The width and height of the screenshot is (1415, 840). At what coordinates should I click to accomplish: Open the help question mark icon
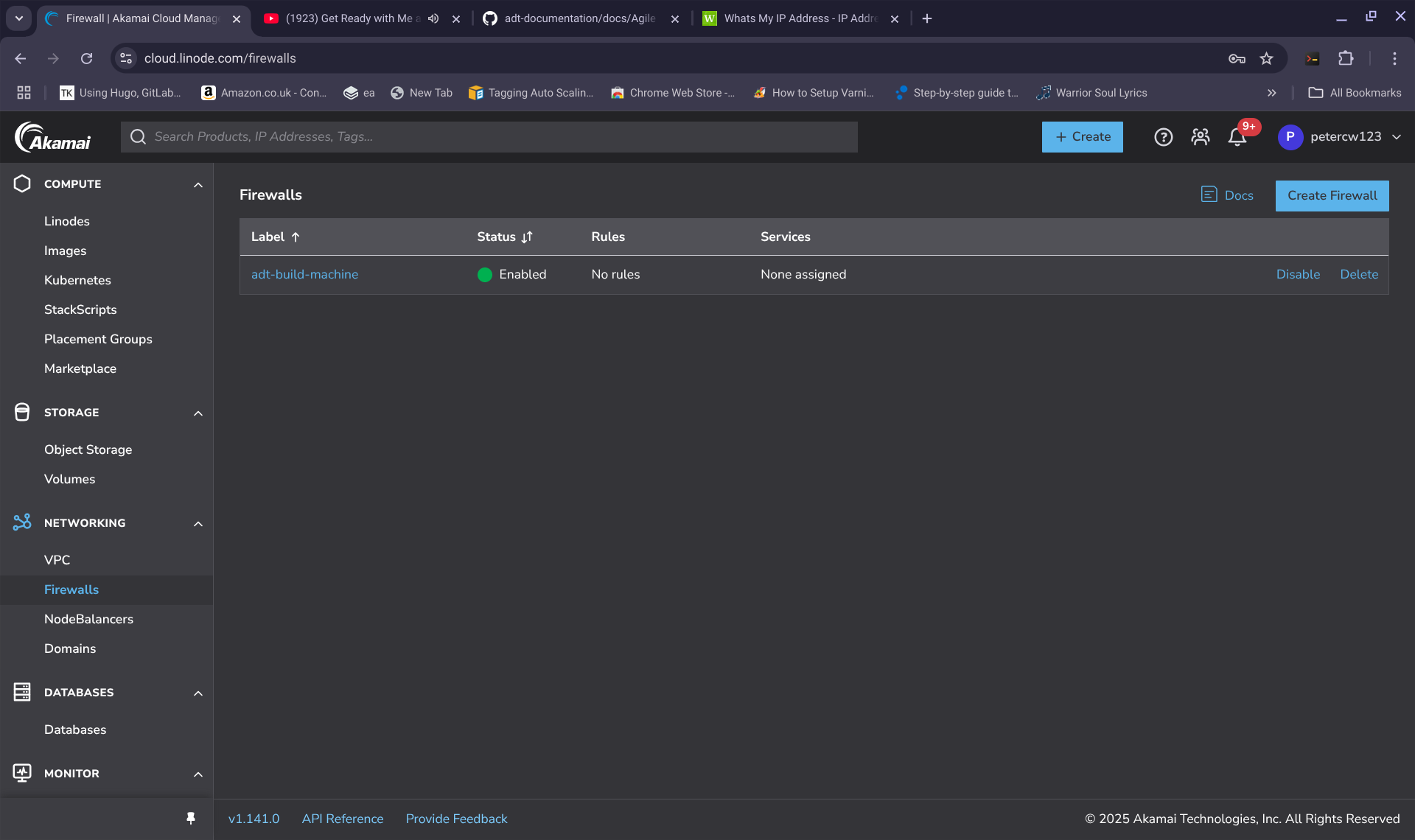pyautogui.click(x=1163, y=137)
